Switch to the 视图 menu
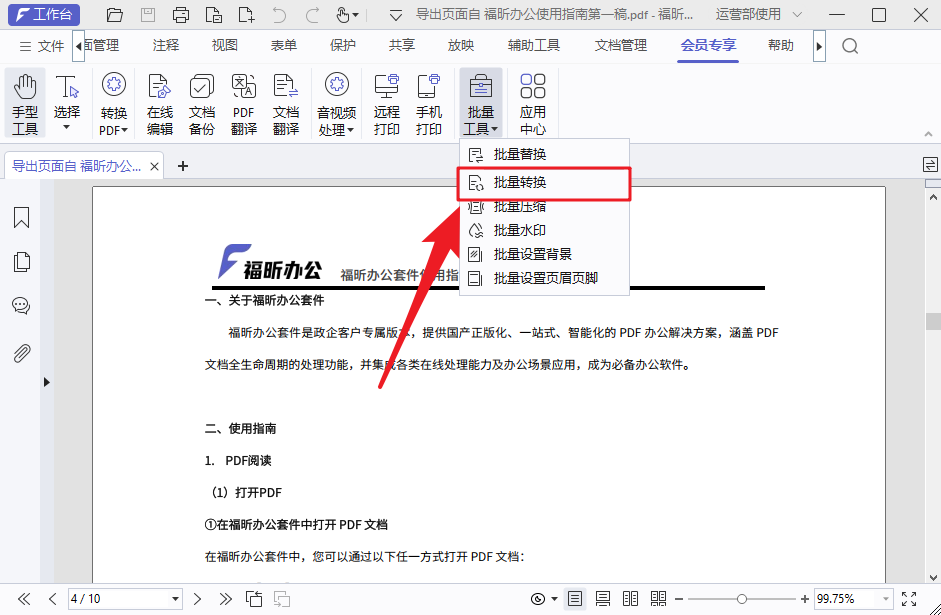 point(225,45)
